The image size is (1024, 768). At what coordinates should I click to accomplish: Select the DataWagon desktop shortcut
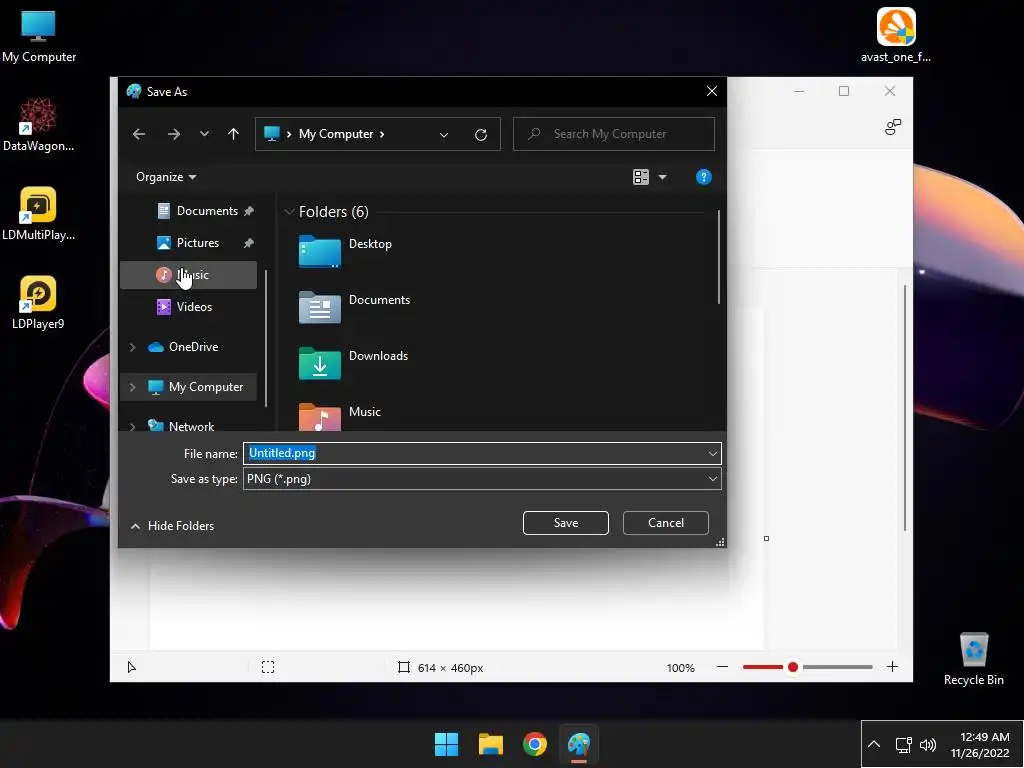[38, 124]
